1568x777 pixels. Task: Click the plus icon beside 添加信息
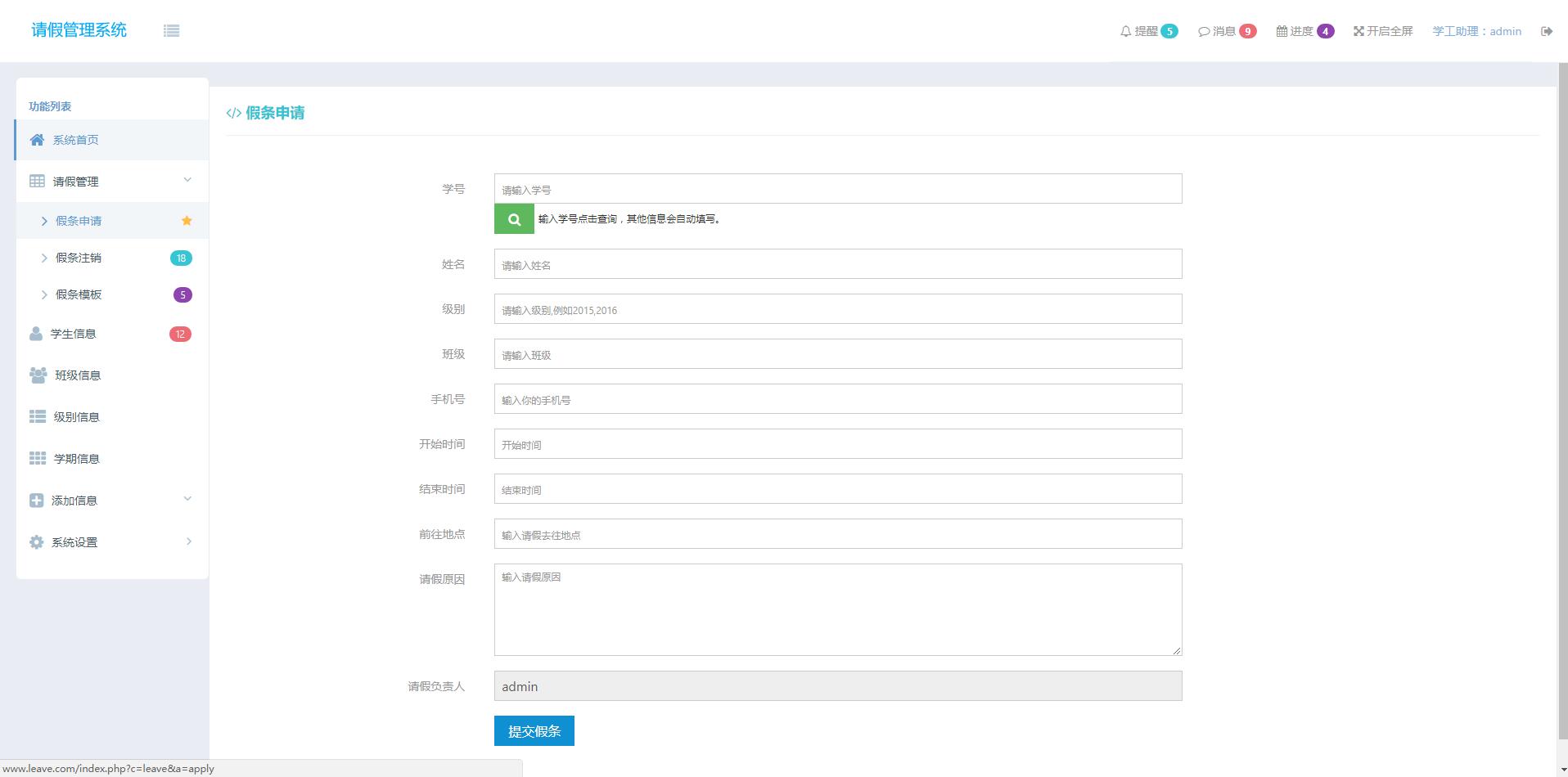[36, 500]
